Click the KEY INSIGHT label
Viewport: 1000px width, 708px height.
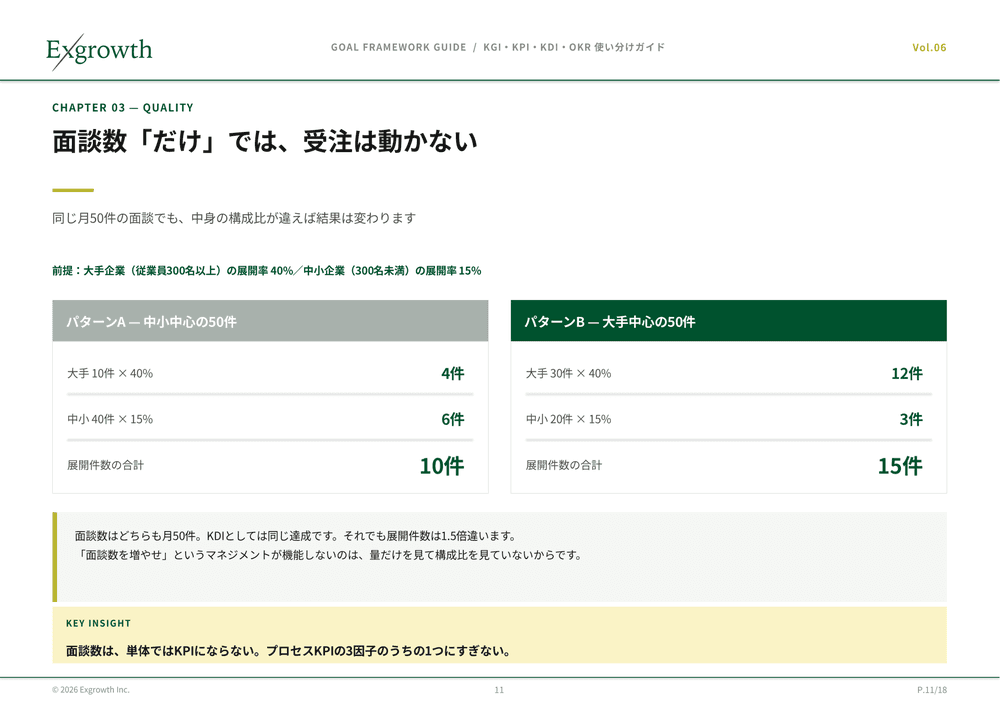coord(98,623)
